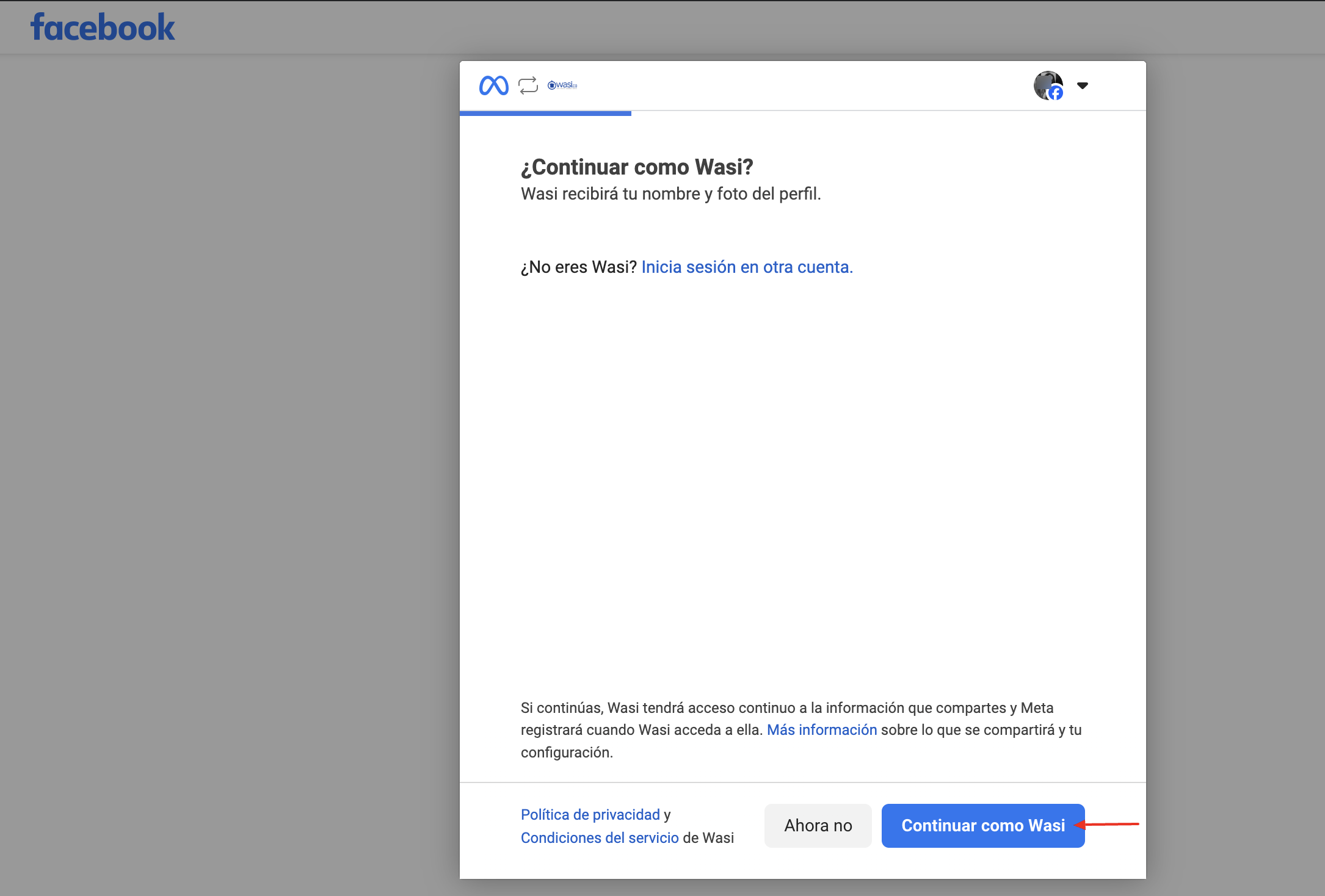Open 'Condiciones del servicio' link
1325x896 pixels.
click(x=600, y=838)
